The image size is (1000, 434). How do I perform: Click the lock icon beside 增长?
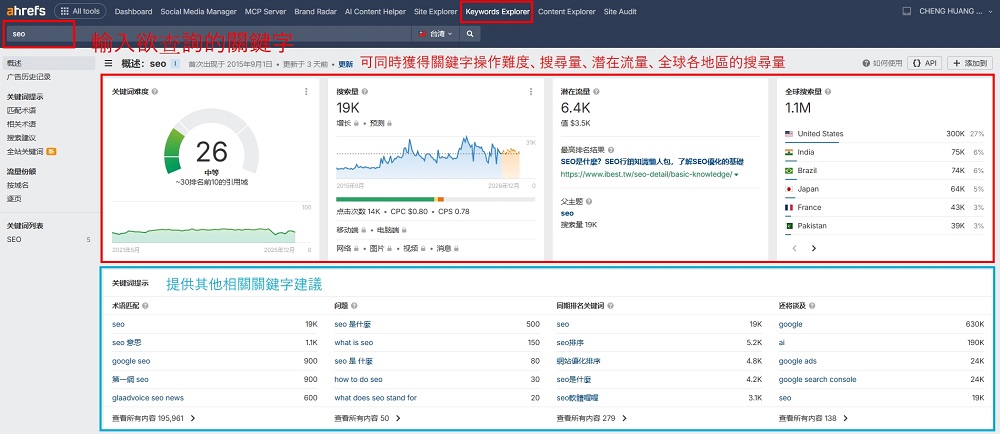point(356,123)
